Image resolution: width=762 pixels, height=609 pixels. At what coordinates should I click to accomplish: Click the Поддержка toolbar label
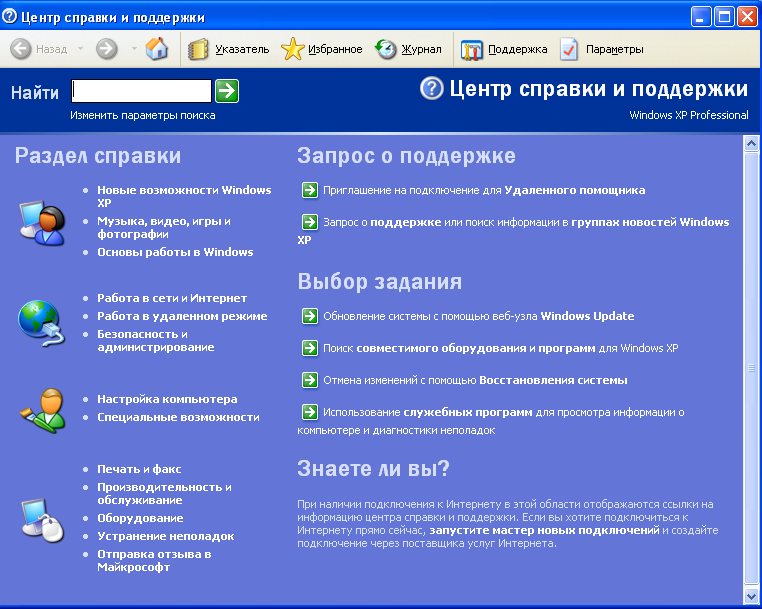[x=518, y=49]
